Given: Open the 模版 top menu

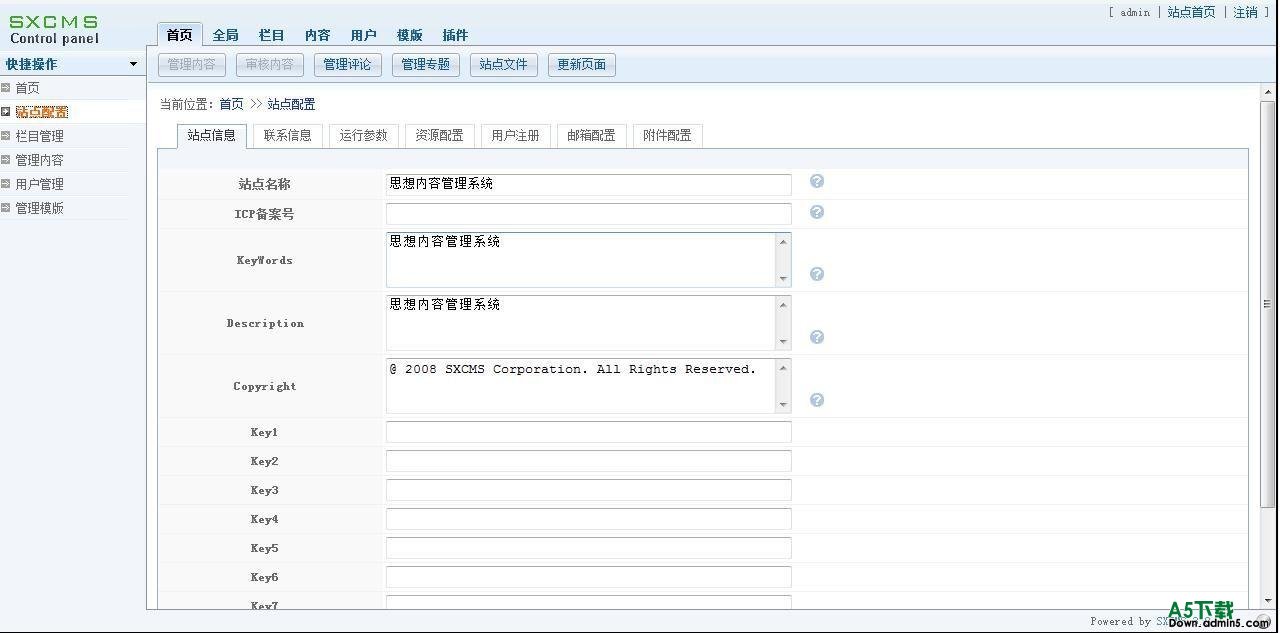Looking at the screenshot, I should point(410,35).
